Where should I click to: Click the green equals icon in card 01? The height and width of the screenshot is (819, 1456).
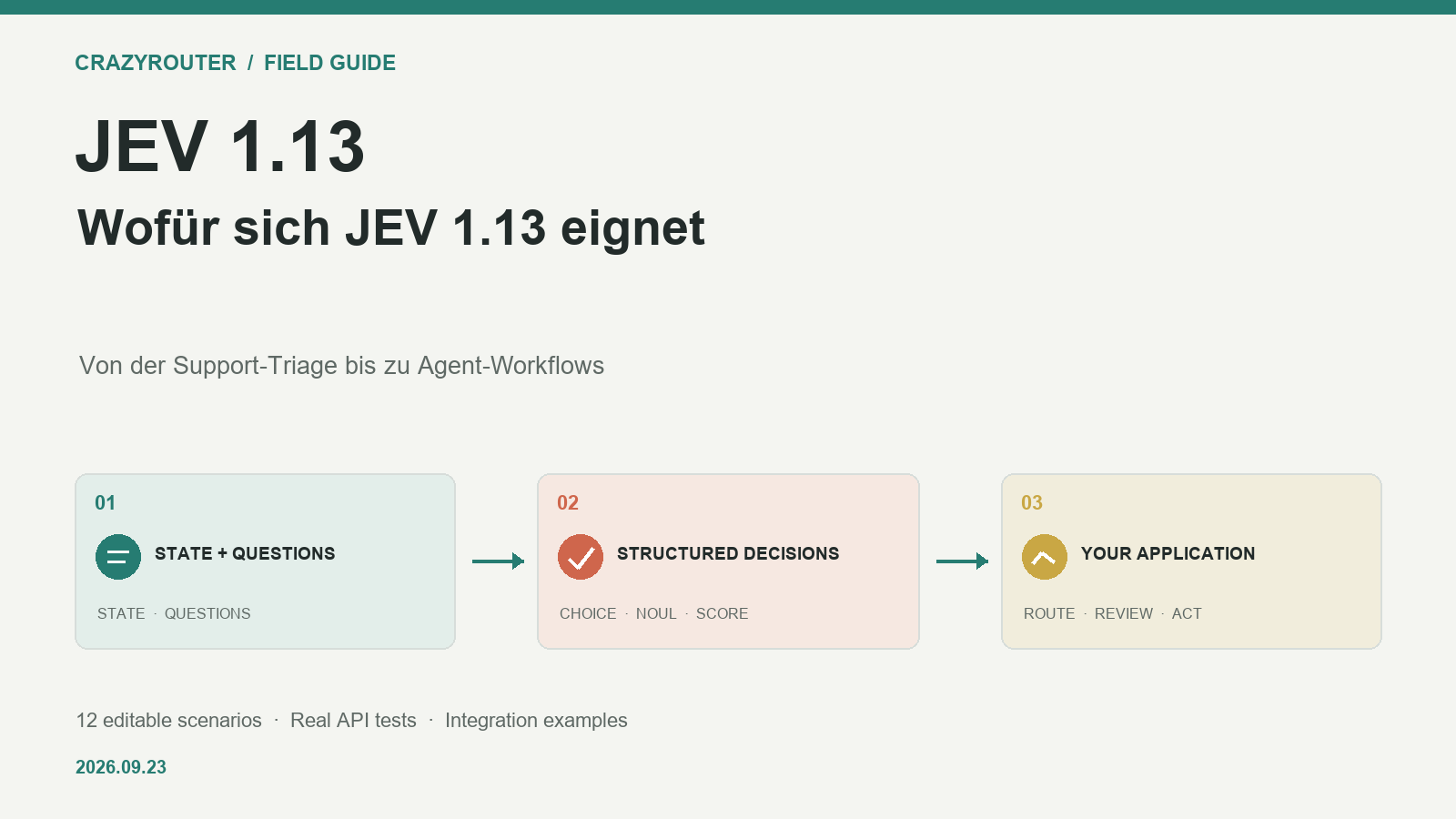point(118,557)
